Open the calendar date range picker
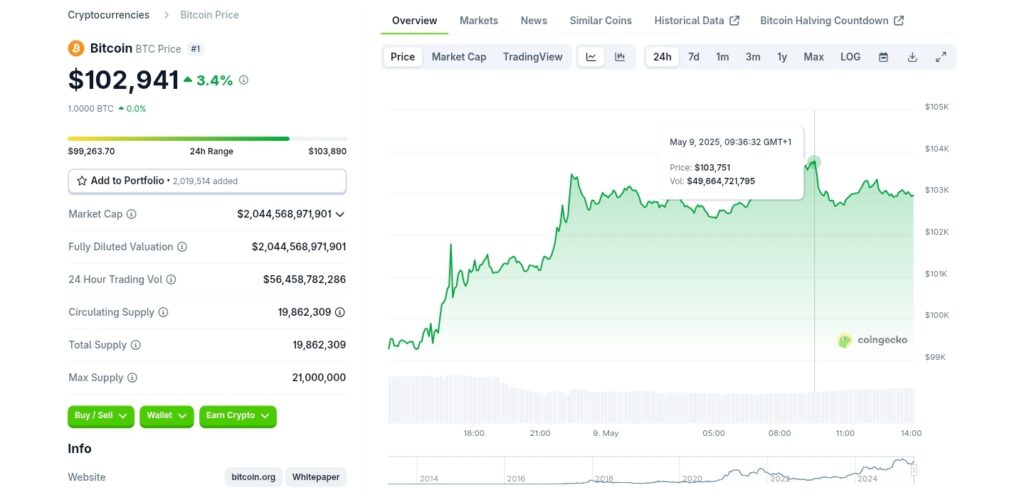 883,57
